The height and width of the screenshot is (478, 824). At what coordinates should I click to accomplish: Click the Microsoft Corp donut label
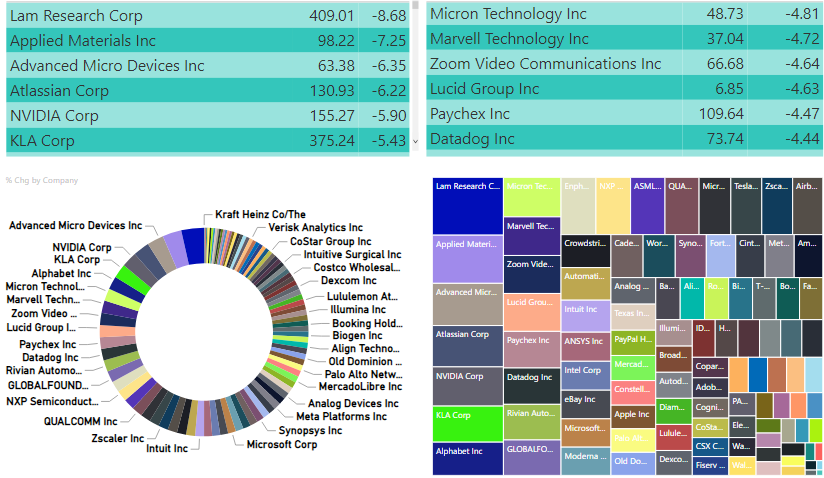coord(282,444)
